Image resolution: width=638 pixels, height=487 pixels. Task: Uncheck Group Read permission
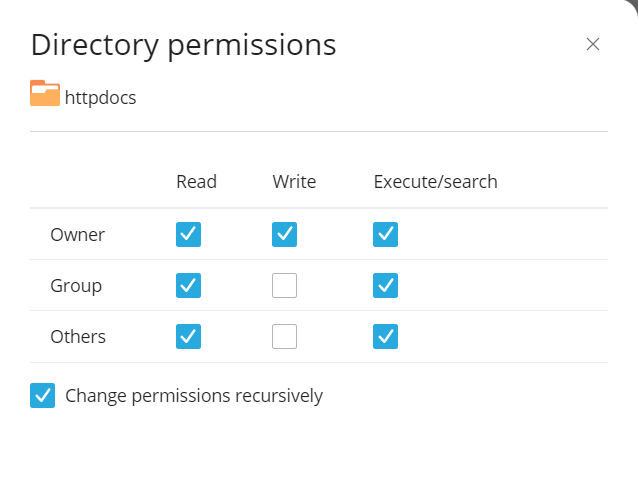pos(188,285)
